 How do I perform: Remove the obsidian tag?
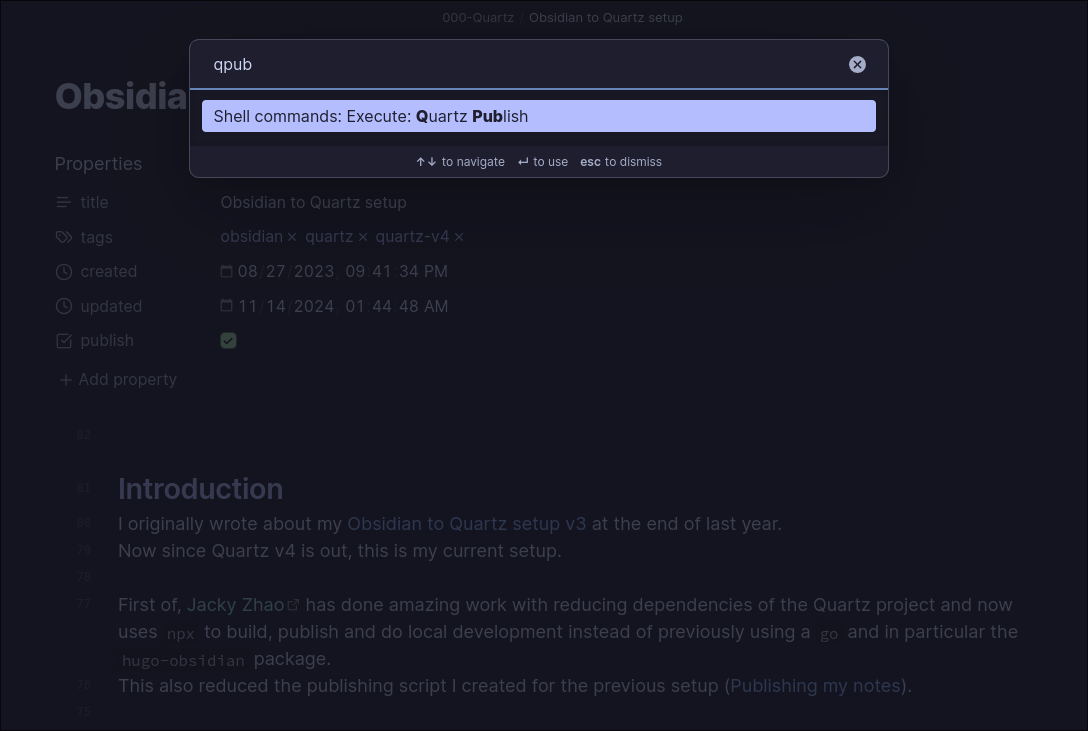pyautogui.click(x=292, y=237)
